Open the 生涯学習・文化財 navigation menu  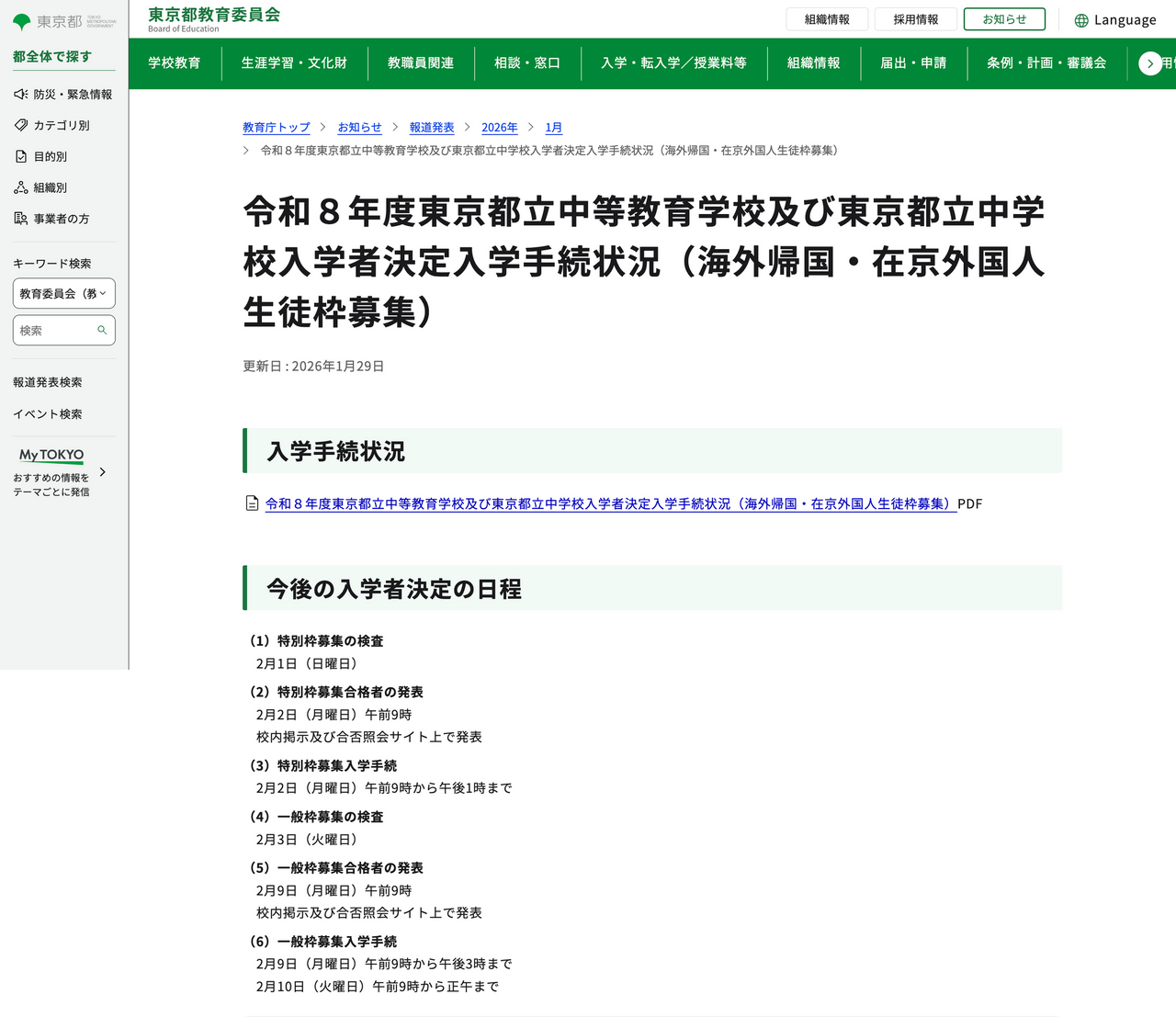coord(294,63)
